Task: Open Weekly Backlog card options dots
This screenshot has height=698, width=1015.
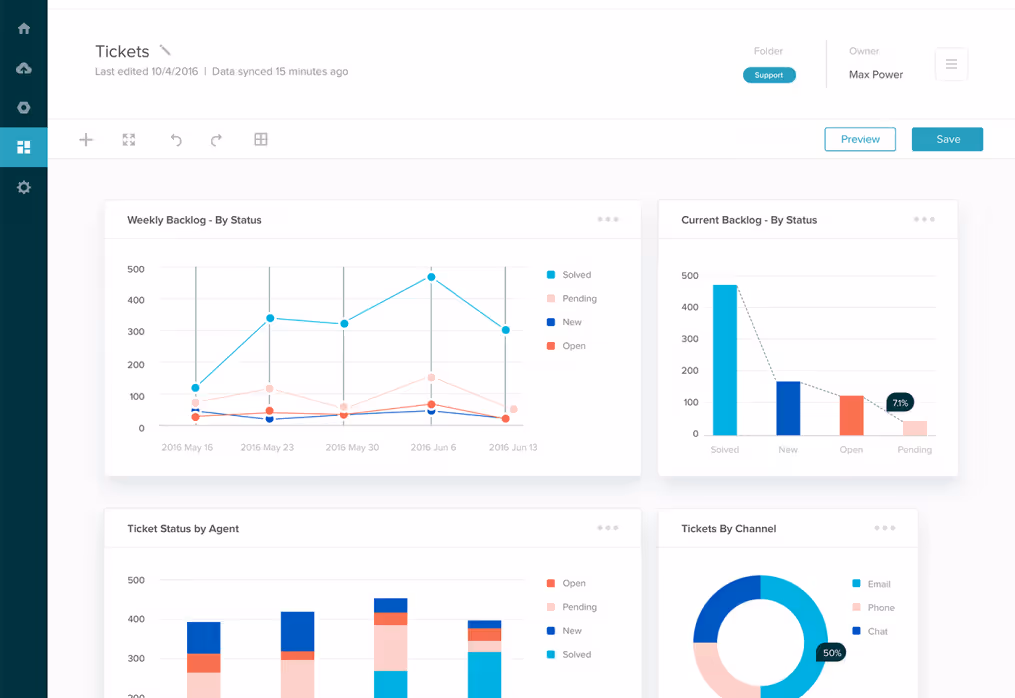Action: click(608, 220)
